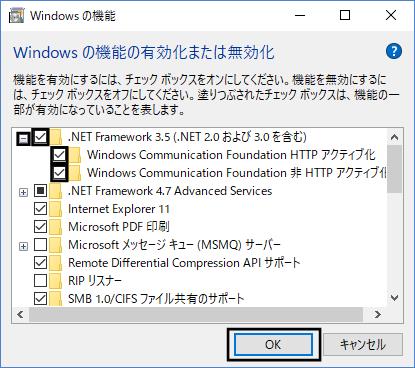Click the blue help question mark icon
Screen dimensions: 415x368
[394, 51]
